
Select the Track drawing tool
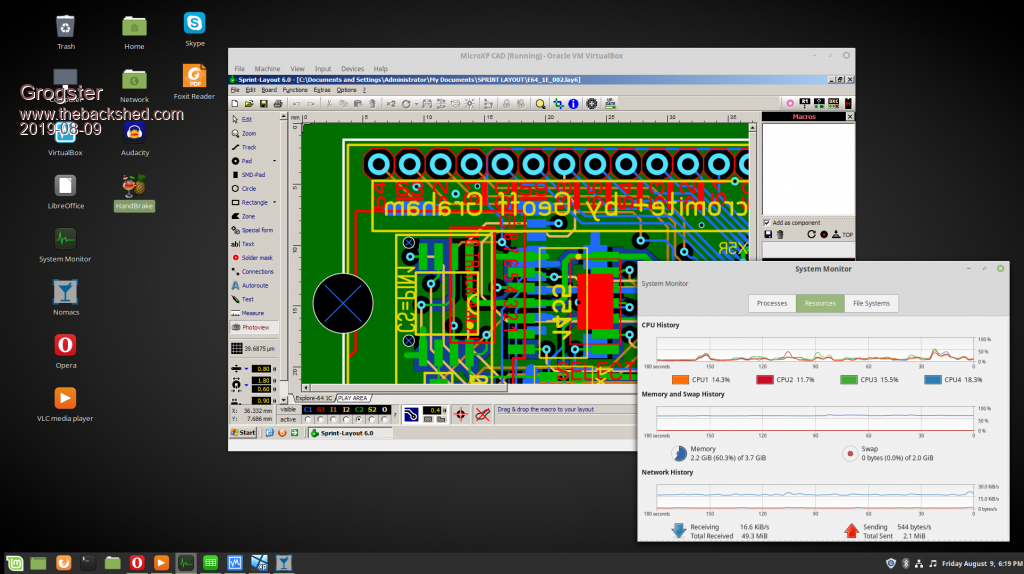[x=248, y=147]
